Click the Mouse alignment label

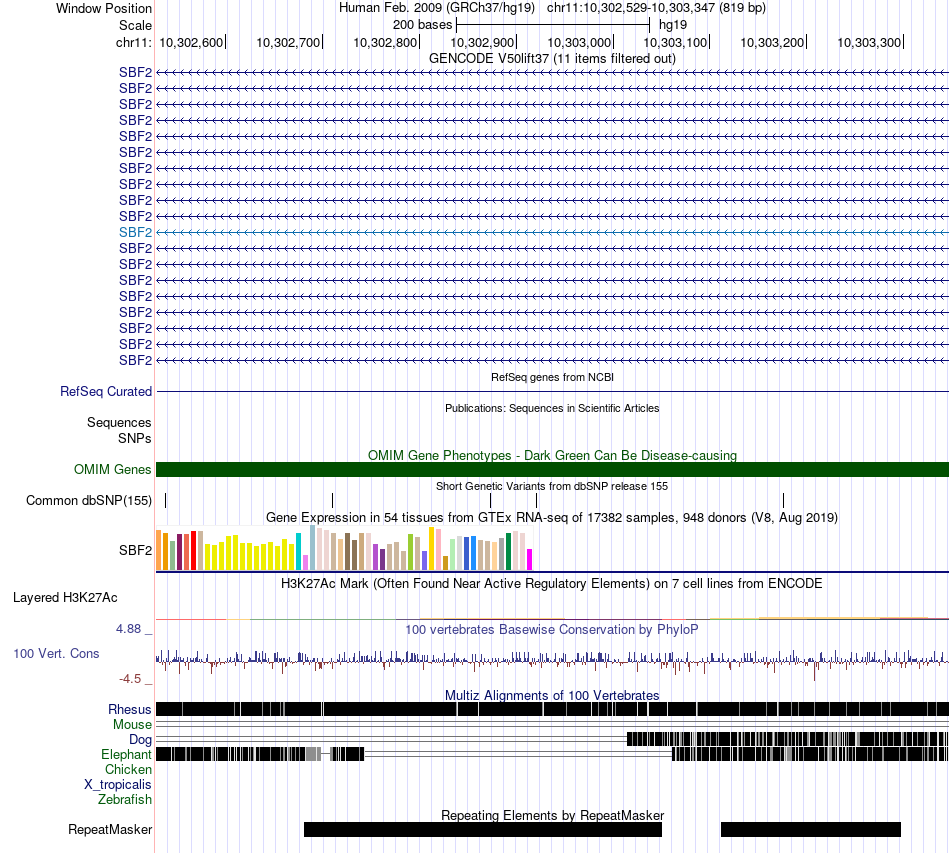(132, 725)
